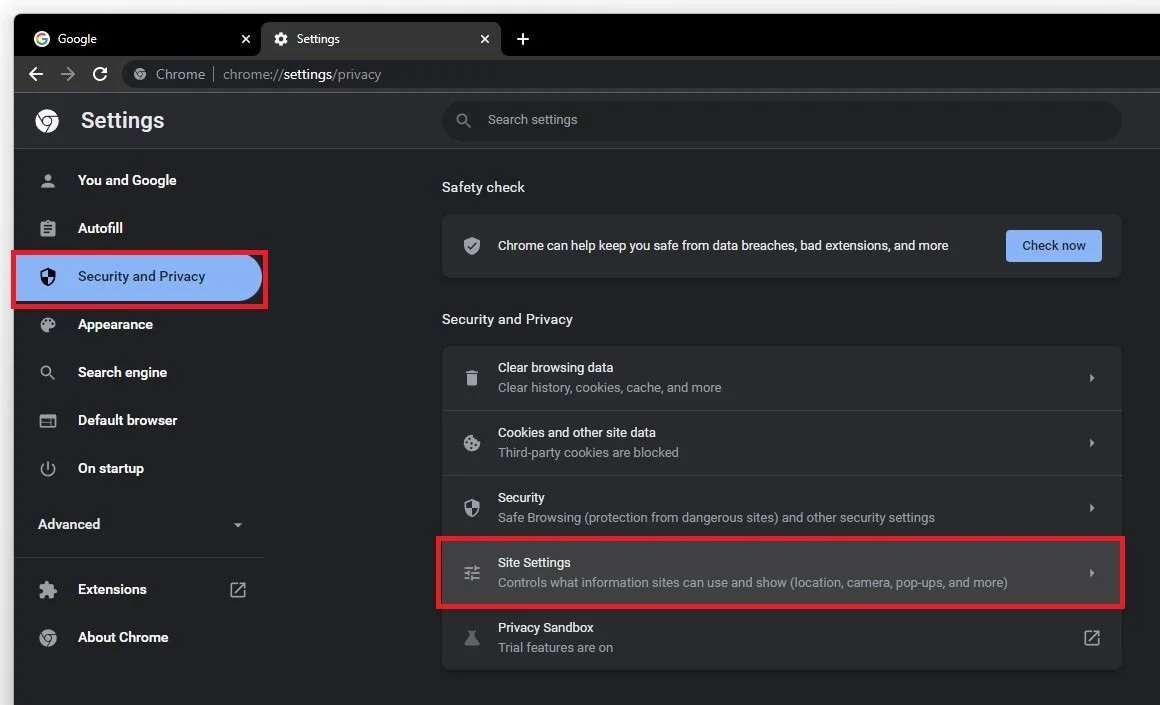Click the Google favicon on first tab
Viewport: 1160px width, 705px height.
[x=42, y=38]
